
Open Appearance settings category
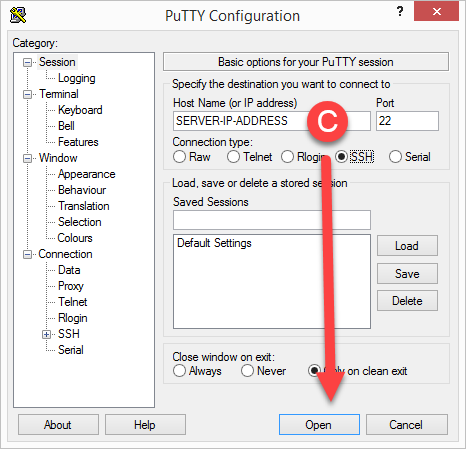coord(87,174)
